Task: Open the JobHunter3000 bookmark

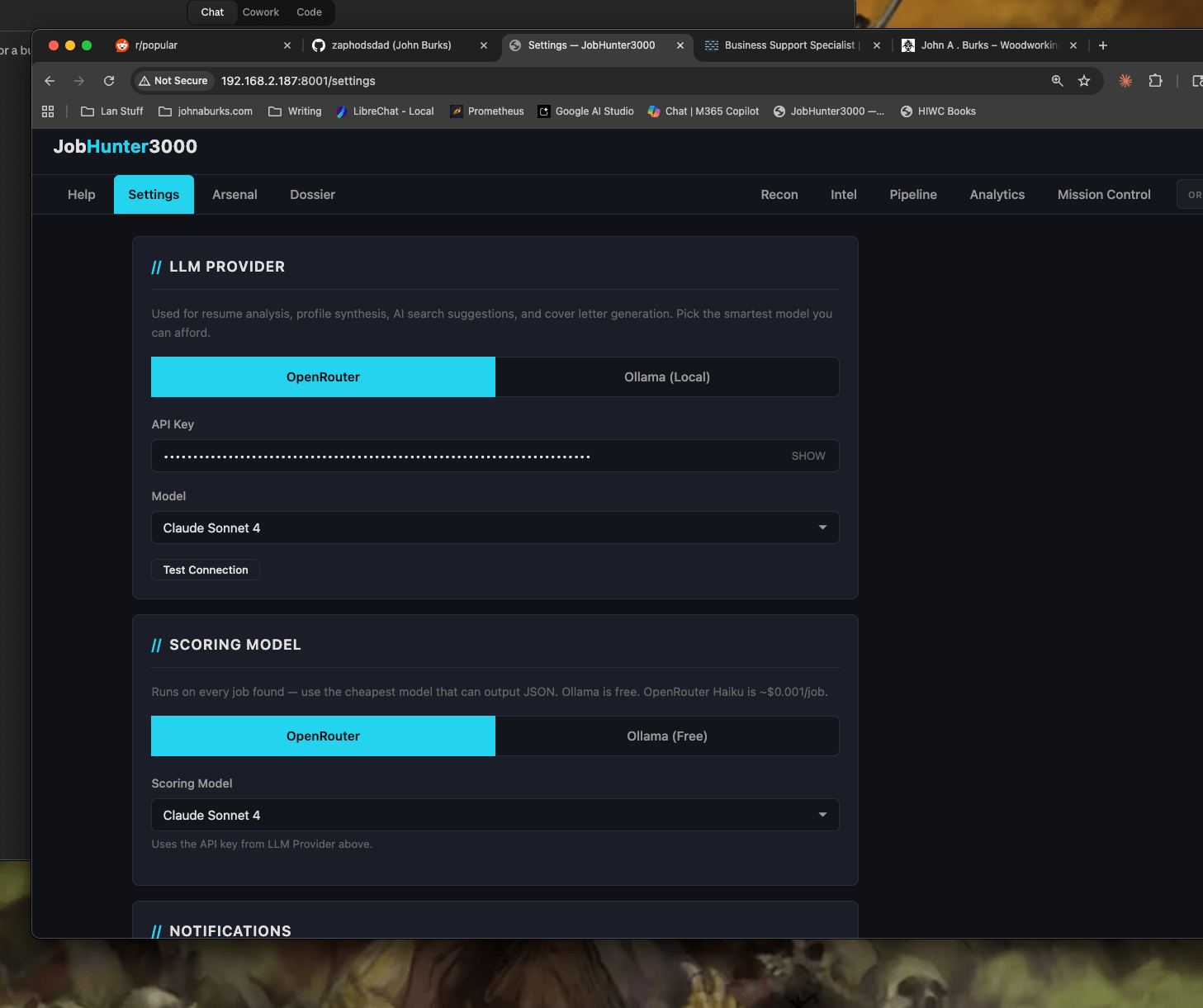Action: 829,111
